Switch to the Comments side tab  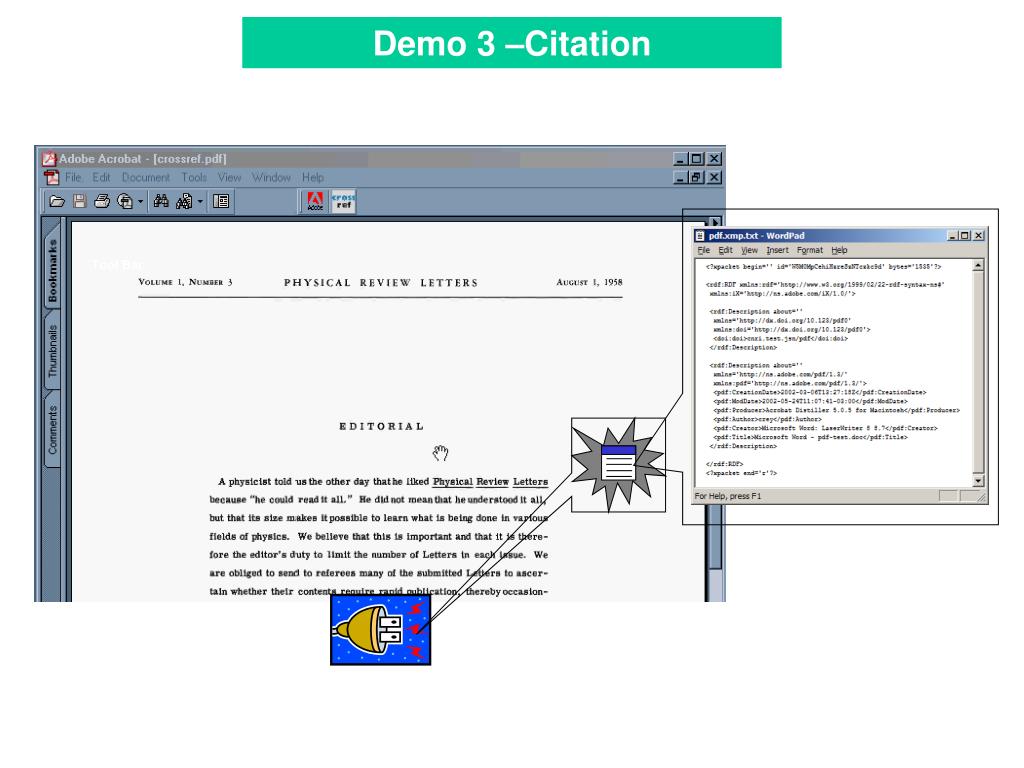click(x=52, y=430)
